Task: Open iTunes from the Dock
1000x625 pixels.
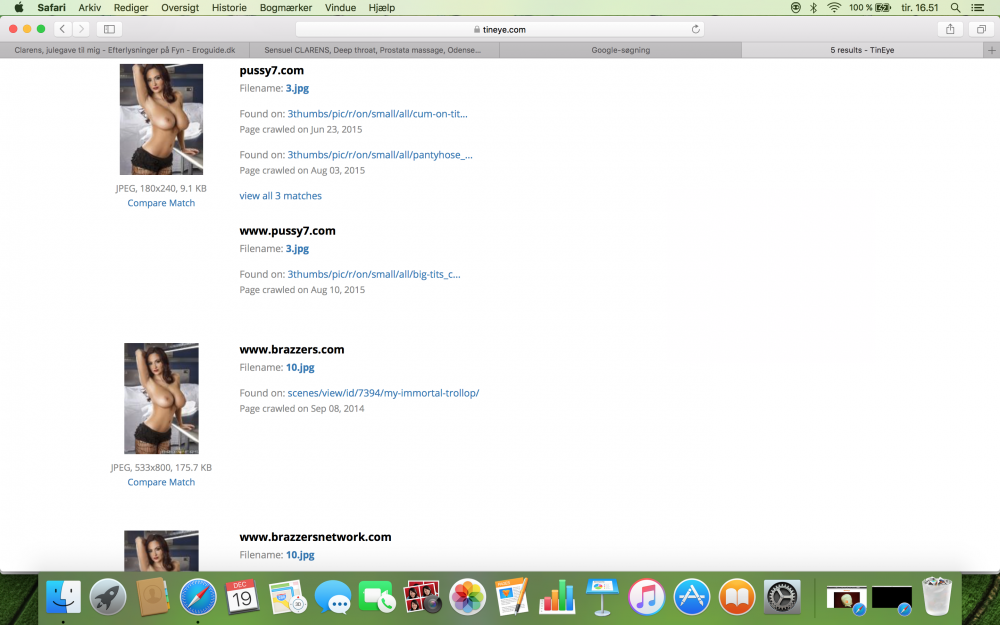Action: pos(647,598)
